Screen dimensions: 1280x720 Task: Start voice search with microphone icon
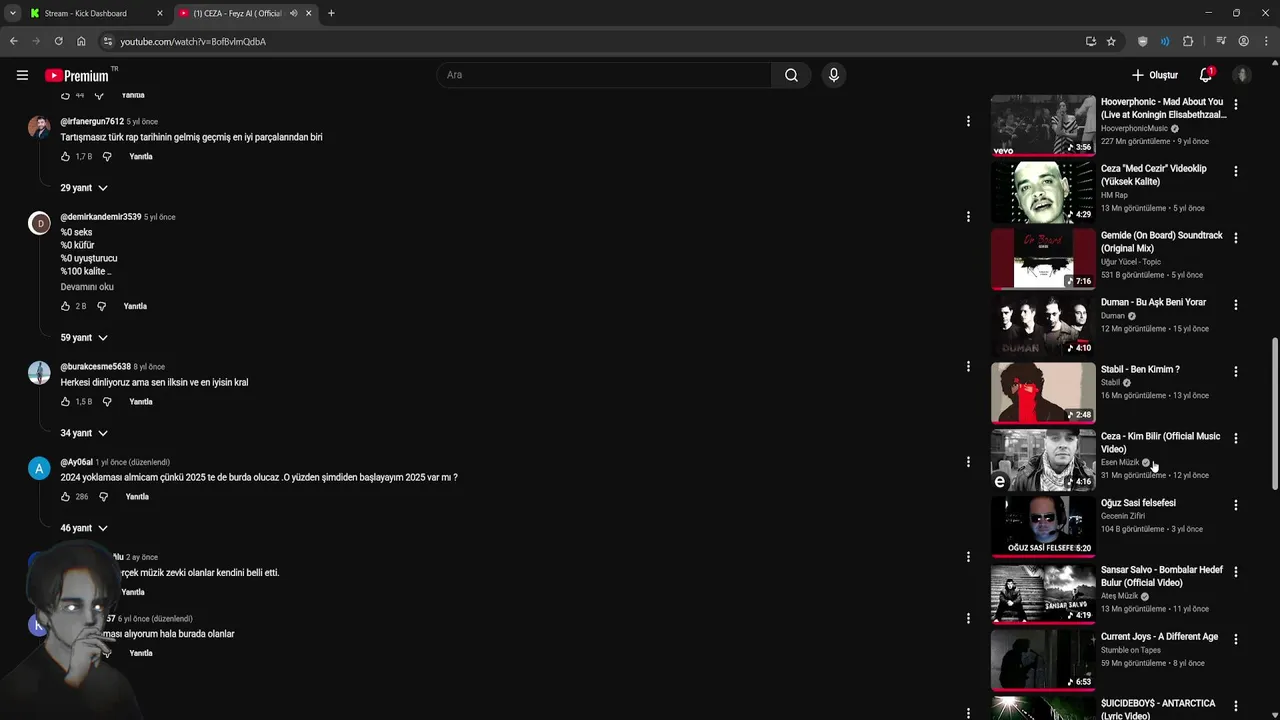(x=834, y=75)
